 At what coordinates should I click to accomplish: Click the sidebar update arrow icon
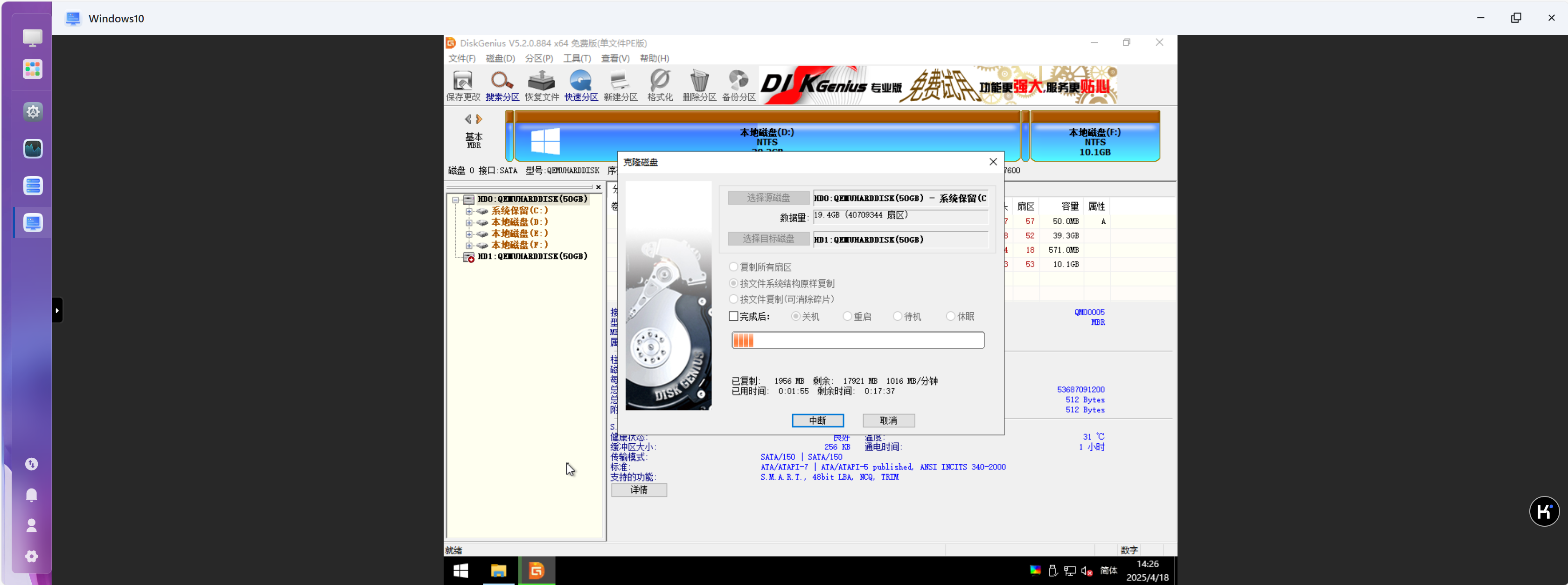pos(32,464)
